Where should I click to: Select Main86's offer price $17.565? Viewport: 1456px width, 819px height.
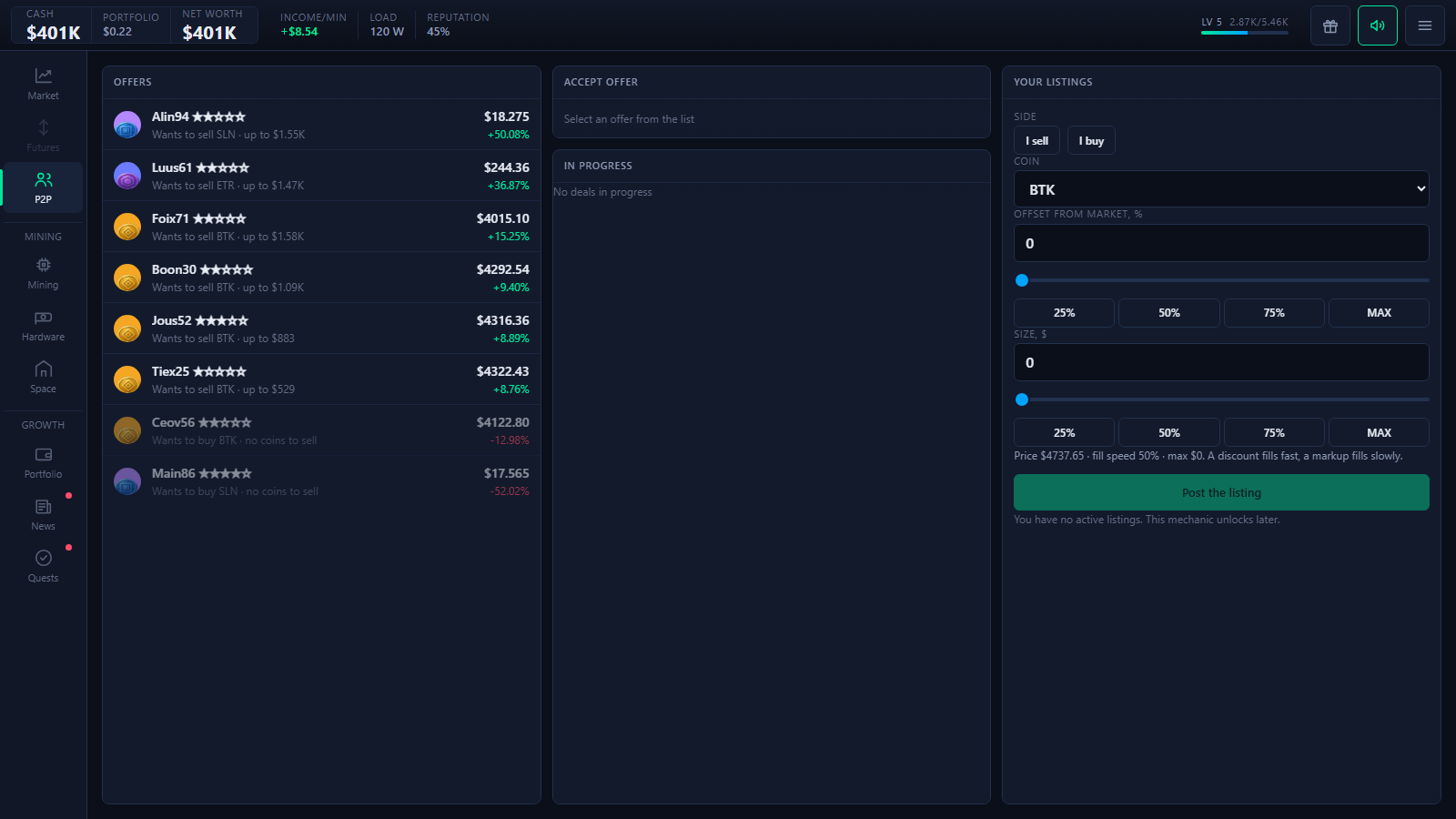point(506,473)
